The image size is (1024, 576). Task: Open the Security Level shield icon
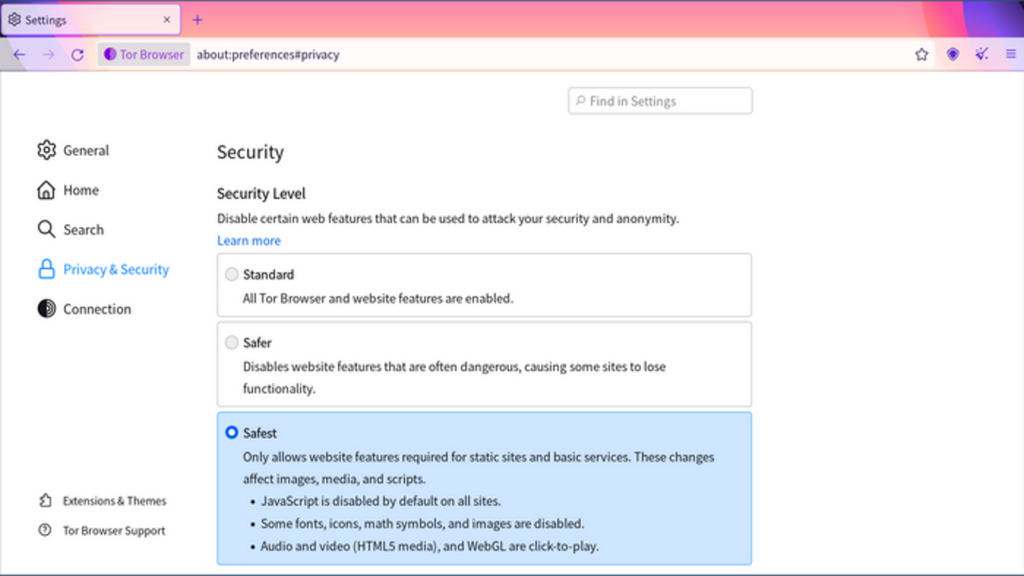(x=952, y=54)
